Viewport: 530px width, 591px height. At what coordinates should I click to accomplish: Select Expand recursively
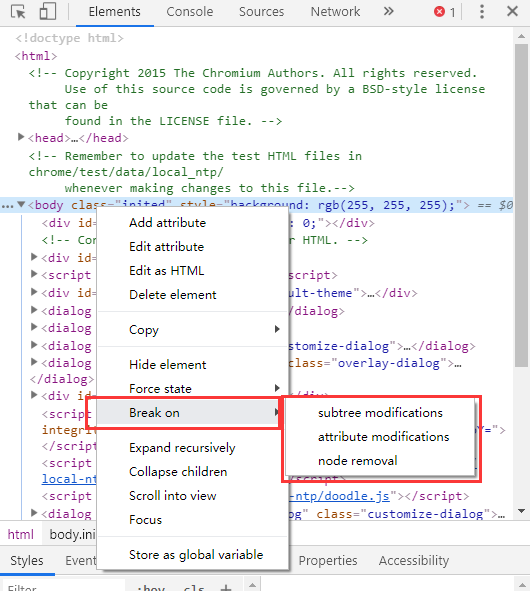click(192, 448)
